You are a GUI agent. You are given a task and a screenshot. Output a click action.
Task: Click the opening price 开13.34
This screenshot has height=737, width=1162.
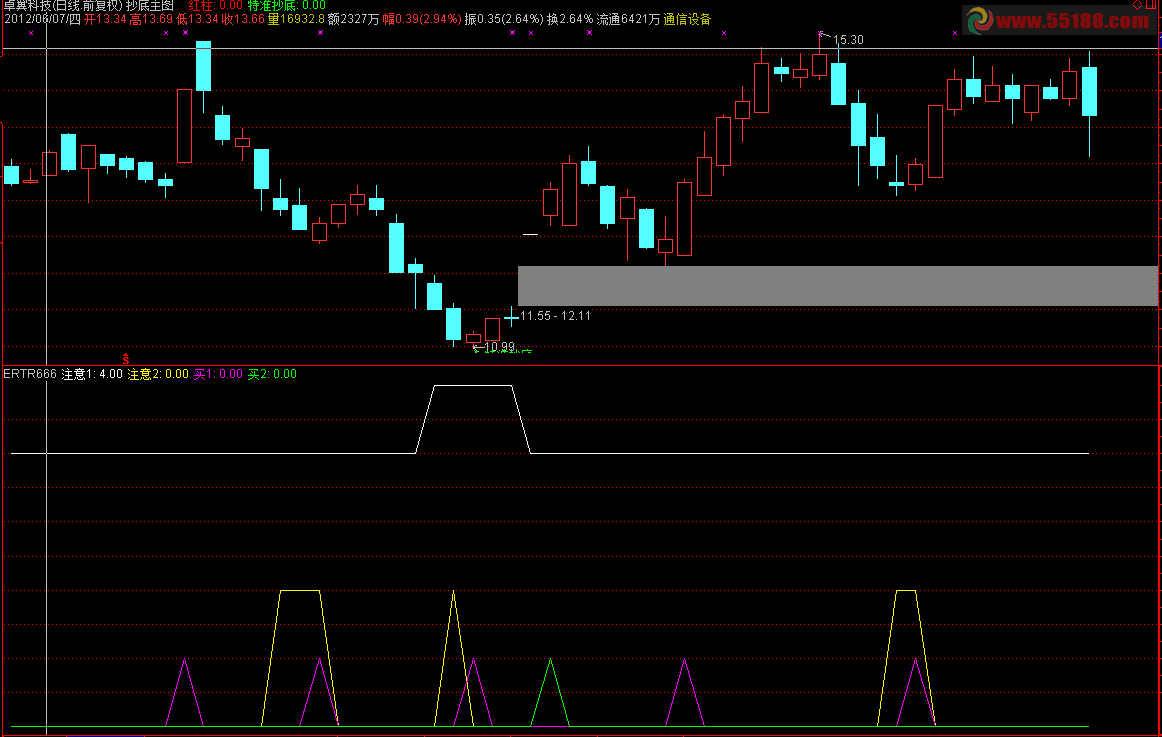[x=105, y=19]
